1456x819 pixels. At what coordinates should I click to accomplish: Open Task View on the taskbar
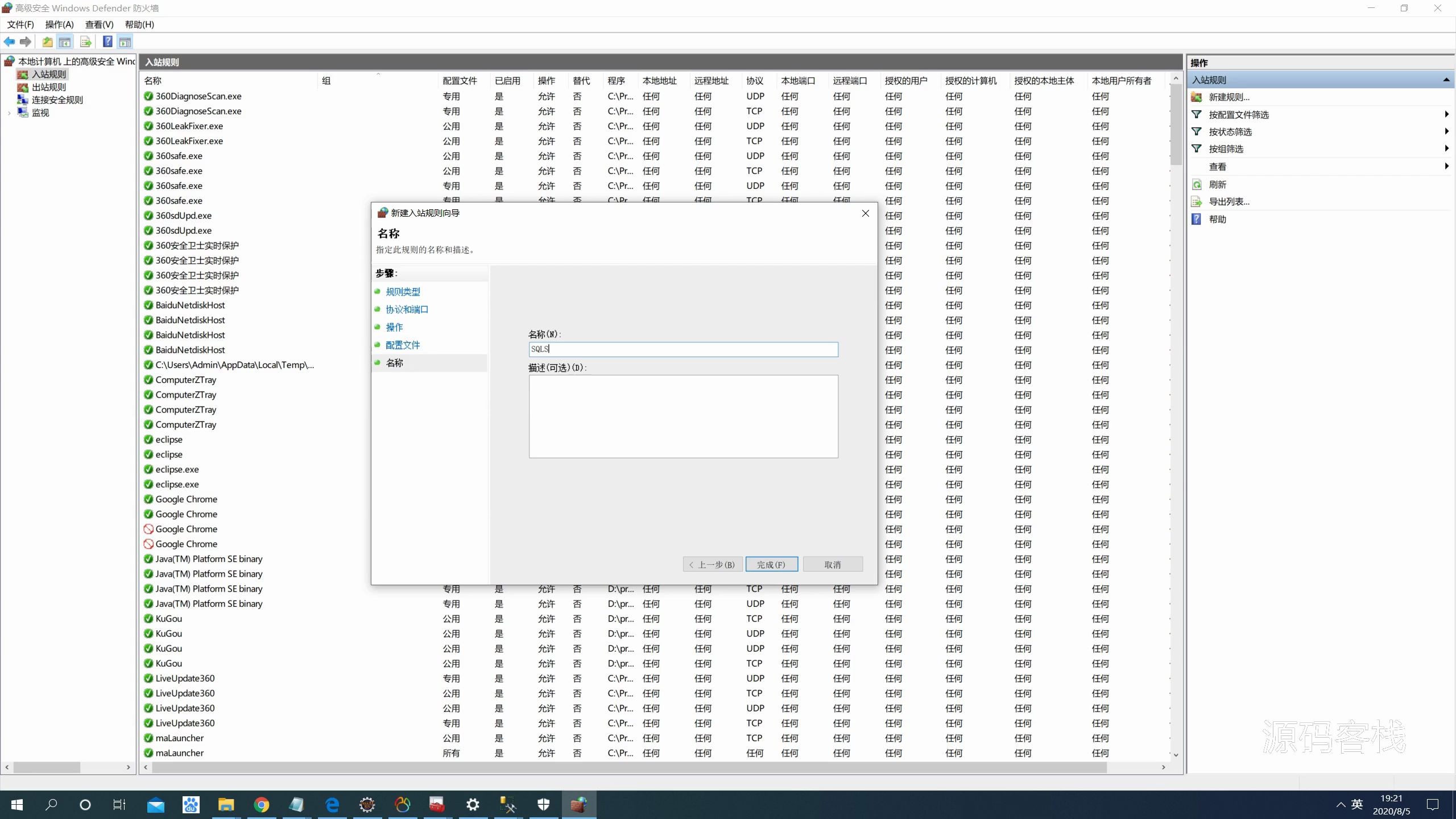tap(119, 805)
